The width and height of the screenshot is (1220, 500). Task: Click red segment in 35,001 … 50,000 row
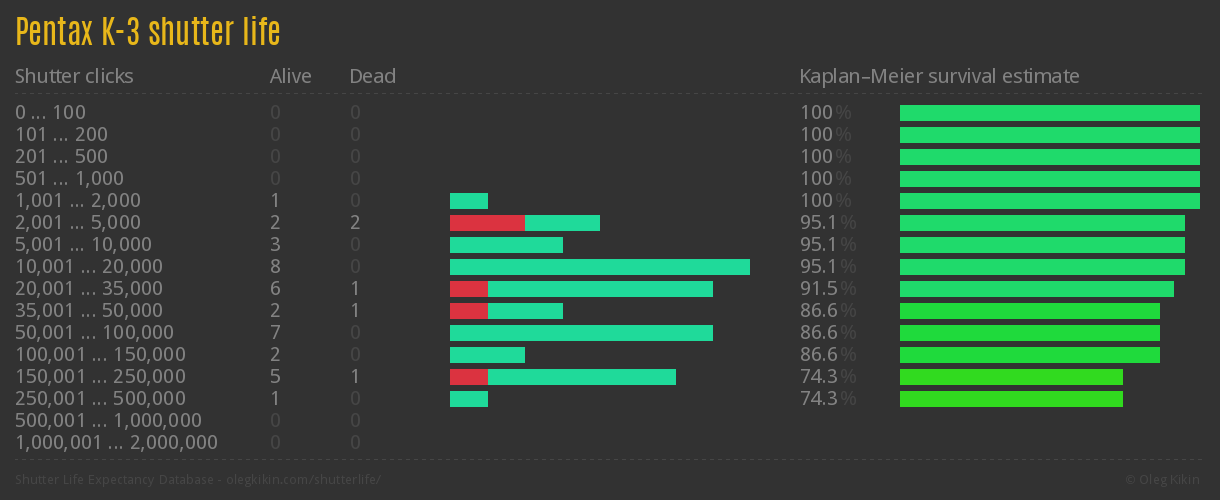coord(468,311)
